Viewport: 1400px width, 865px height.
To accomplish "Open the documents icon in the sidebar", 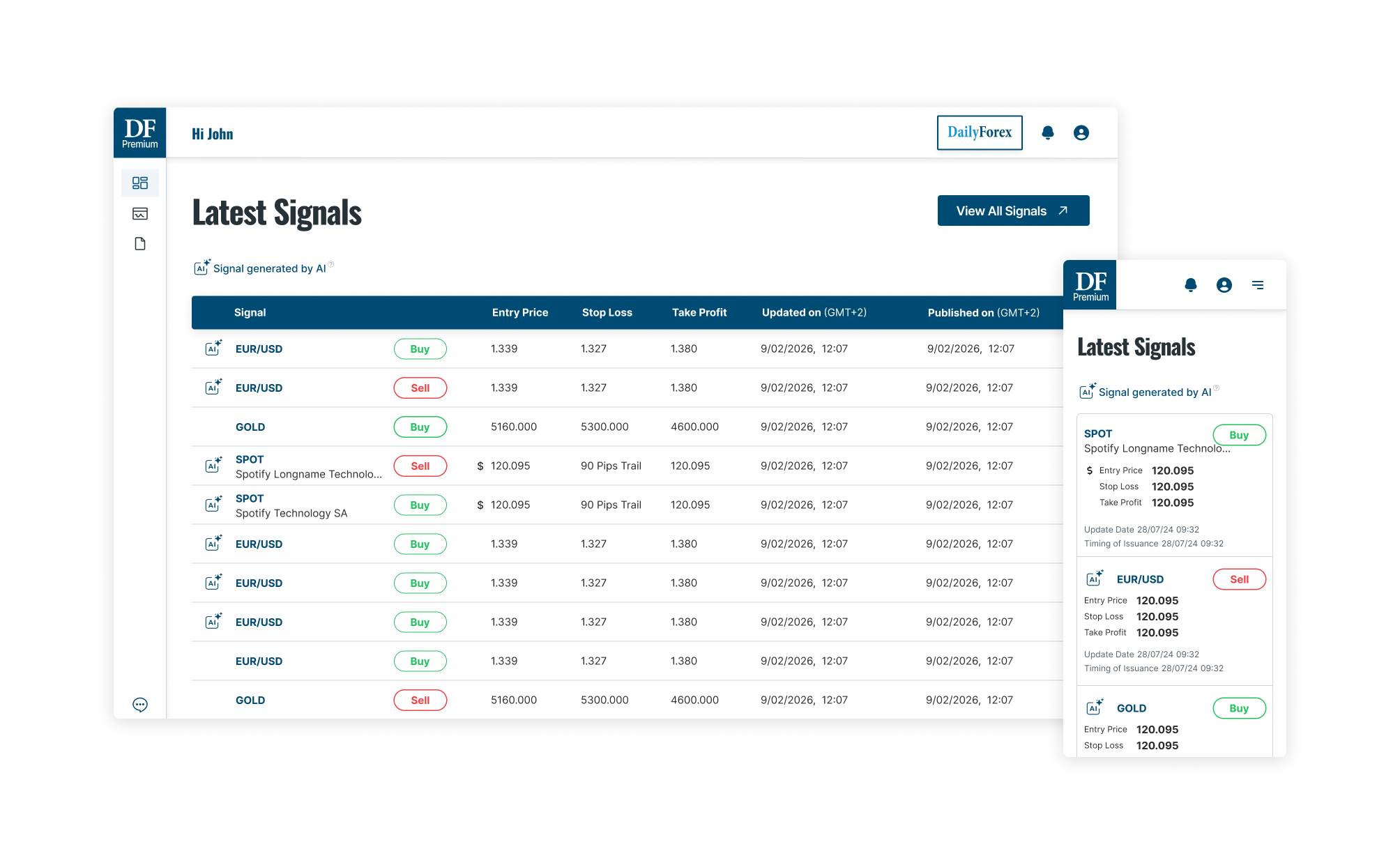I will pyautogui.click(x=139, y=244).
